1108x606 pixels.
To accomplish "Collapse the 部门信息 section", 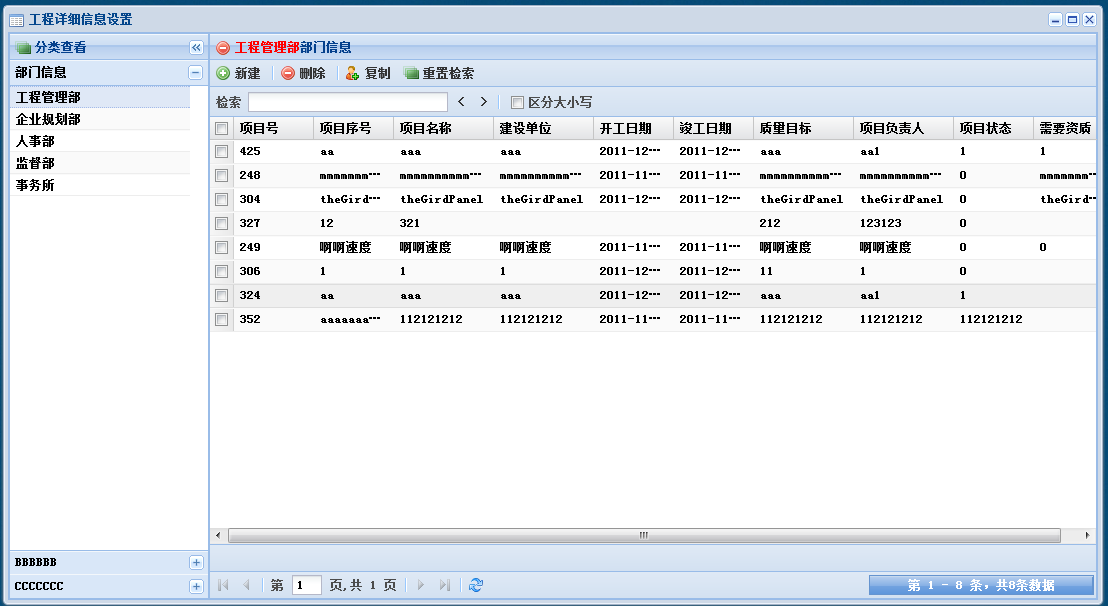I will [x=196, y=74].
